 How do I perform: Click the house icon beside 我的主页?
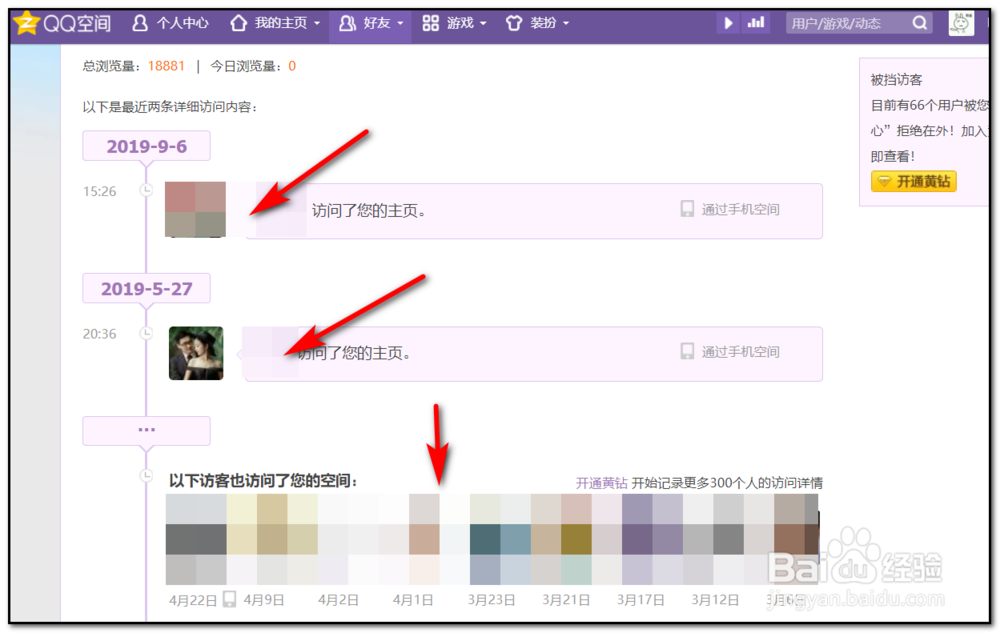(x=239, y=24)
